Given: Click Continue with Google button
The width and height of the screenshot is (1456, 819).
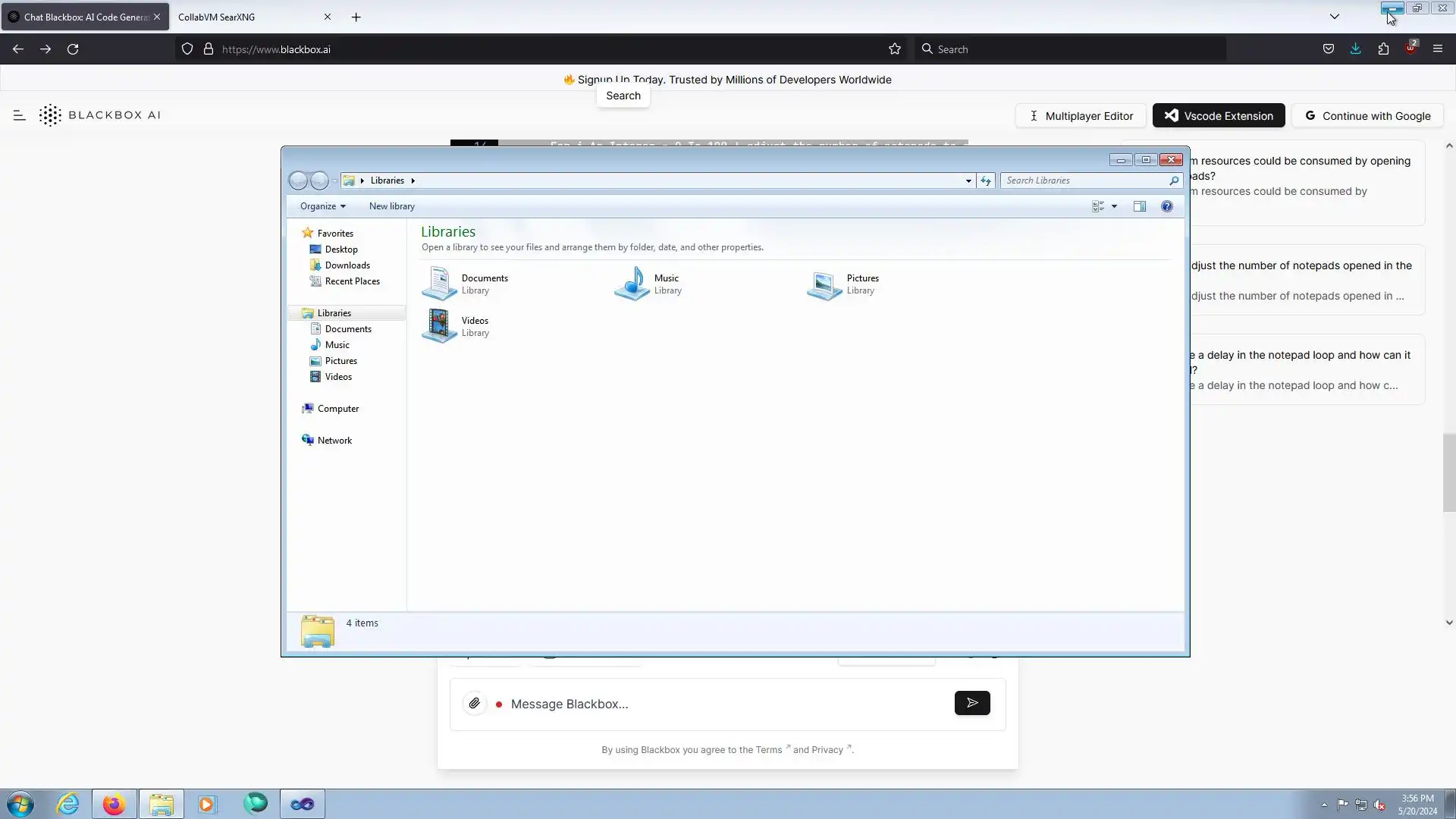Looking at the screenshot, I should coord(1367,115).
